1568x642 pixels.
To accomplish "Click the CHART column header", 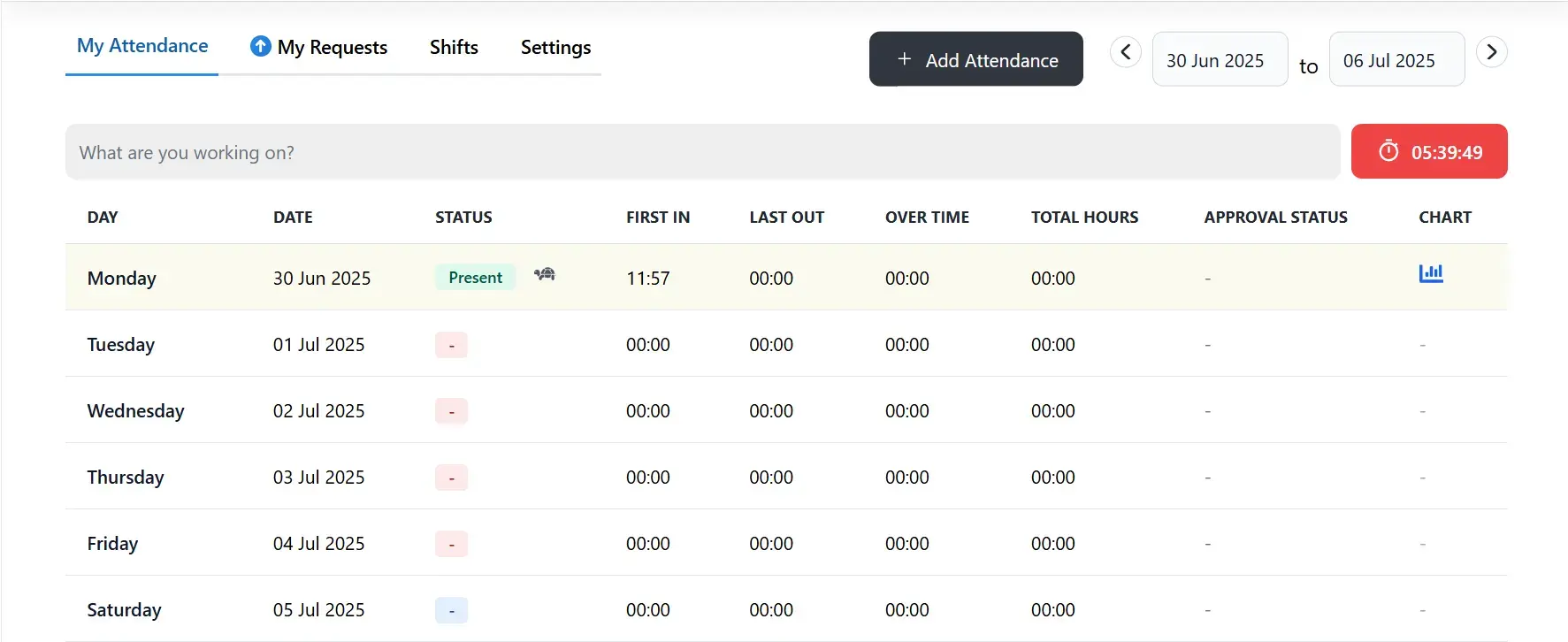I will coord(1445,218).
